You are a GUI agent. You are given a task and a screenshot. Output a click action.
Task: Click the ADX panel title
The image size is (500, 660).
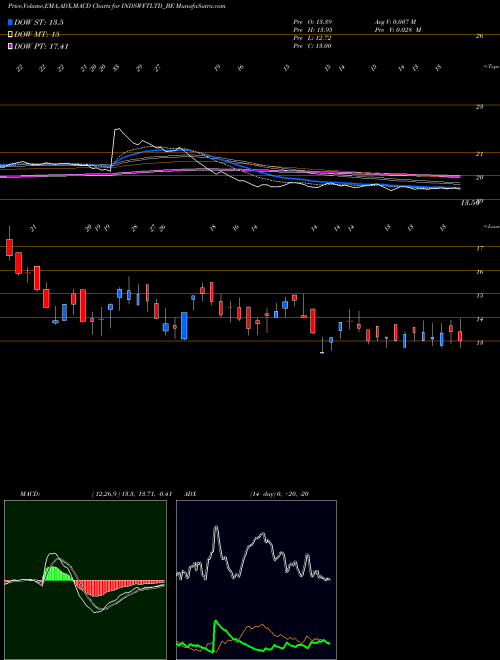tap(190, 494)
